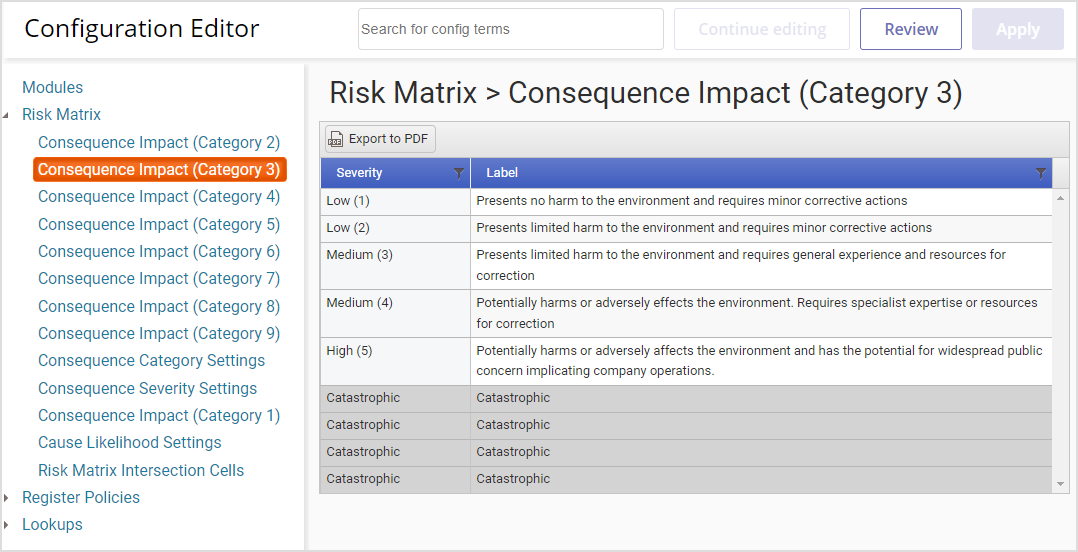Select the High (5) severity row
Image resolution: width=1078 pixels, height=552 pixels.
click(x=686, y=361)
